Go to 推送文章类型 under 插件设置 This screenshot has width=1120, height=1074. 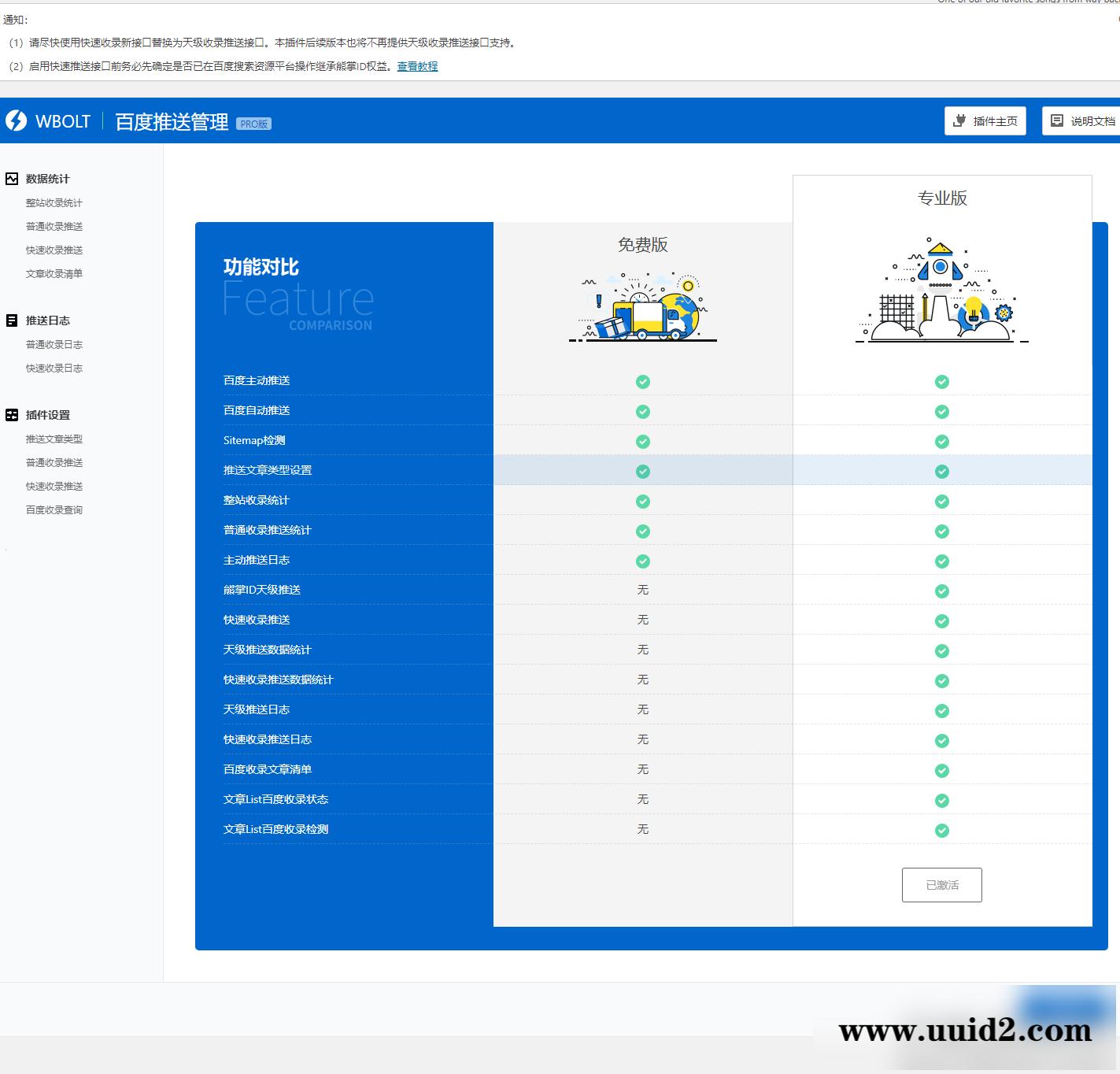pyautogui.click(x=54, y=439)
